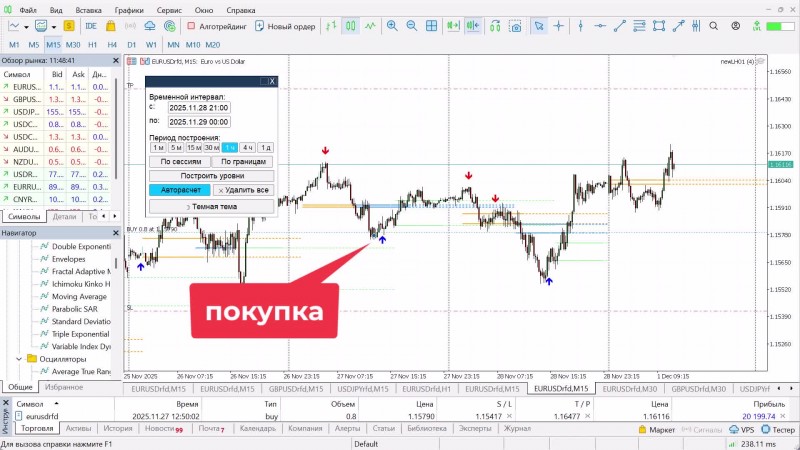Image resolution: width=800 pixels, height=450 pixels.
Task: Click the green level progress bar
Action: point(781,26)
